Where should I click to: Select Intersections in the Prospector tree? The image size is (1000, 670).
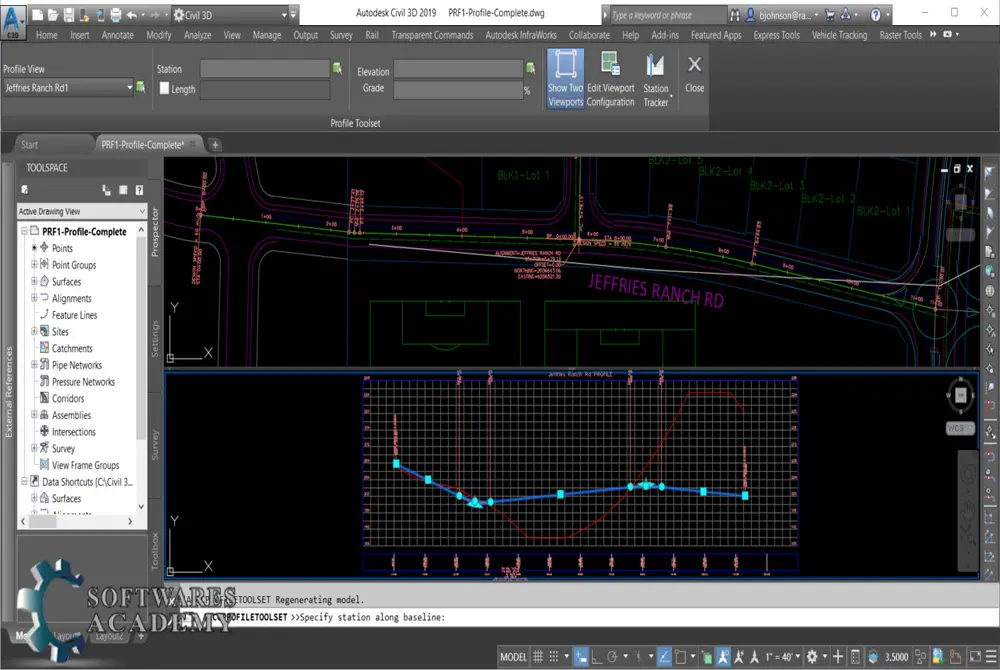click(x=73, y=432)
